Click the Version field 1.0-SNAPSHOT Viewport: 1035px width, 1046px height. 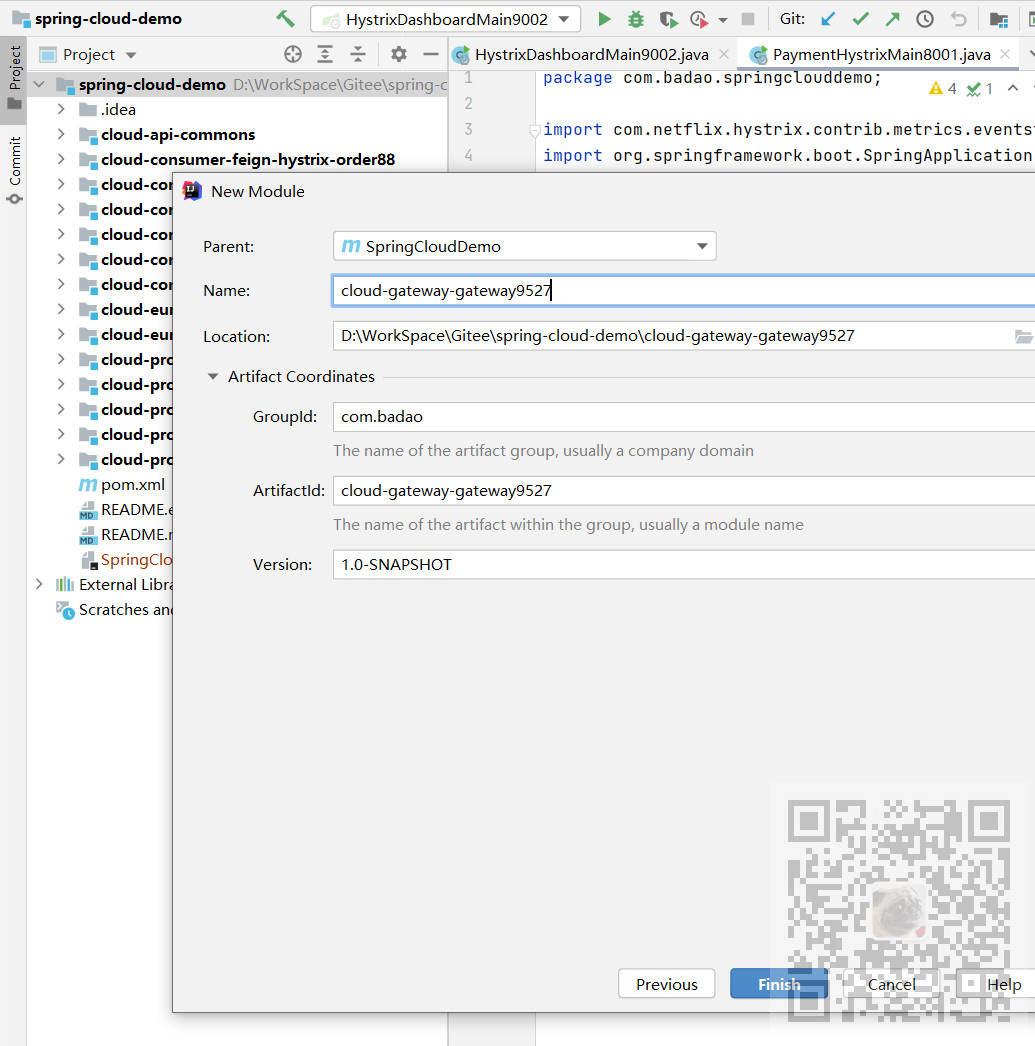684,565
